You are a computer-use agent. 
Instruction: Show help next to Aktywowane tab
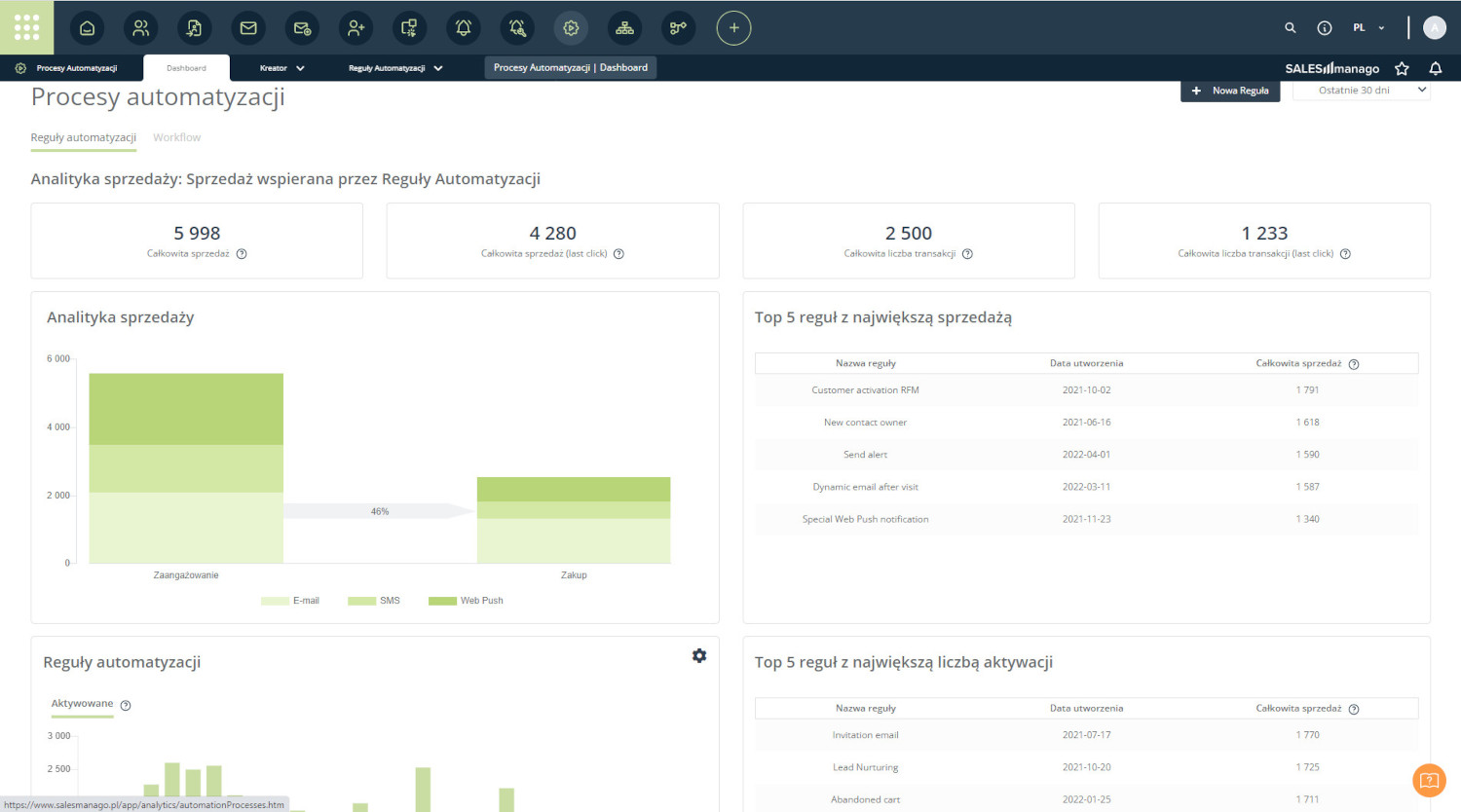(126, 705)
